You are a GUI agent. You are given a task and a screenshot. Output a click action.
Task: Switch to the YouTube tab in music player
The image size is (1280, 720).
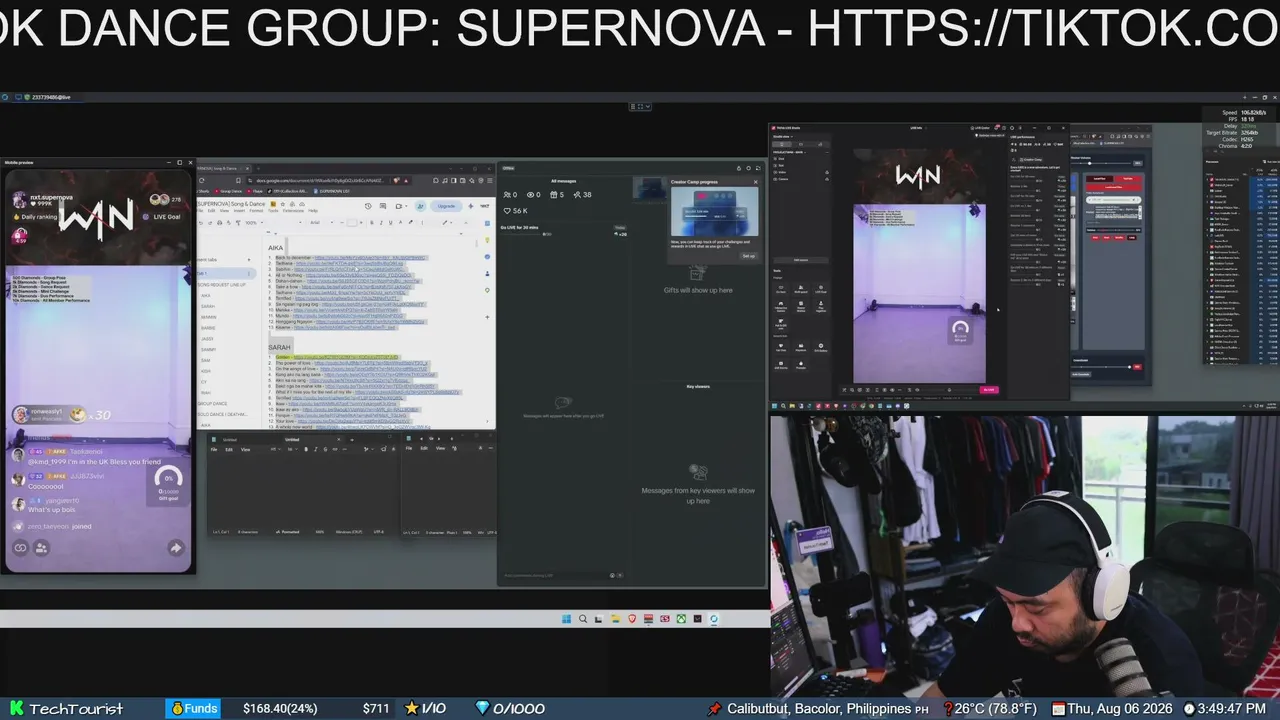pos(1128,179)
